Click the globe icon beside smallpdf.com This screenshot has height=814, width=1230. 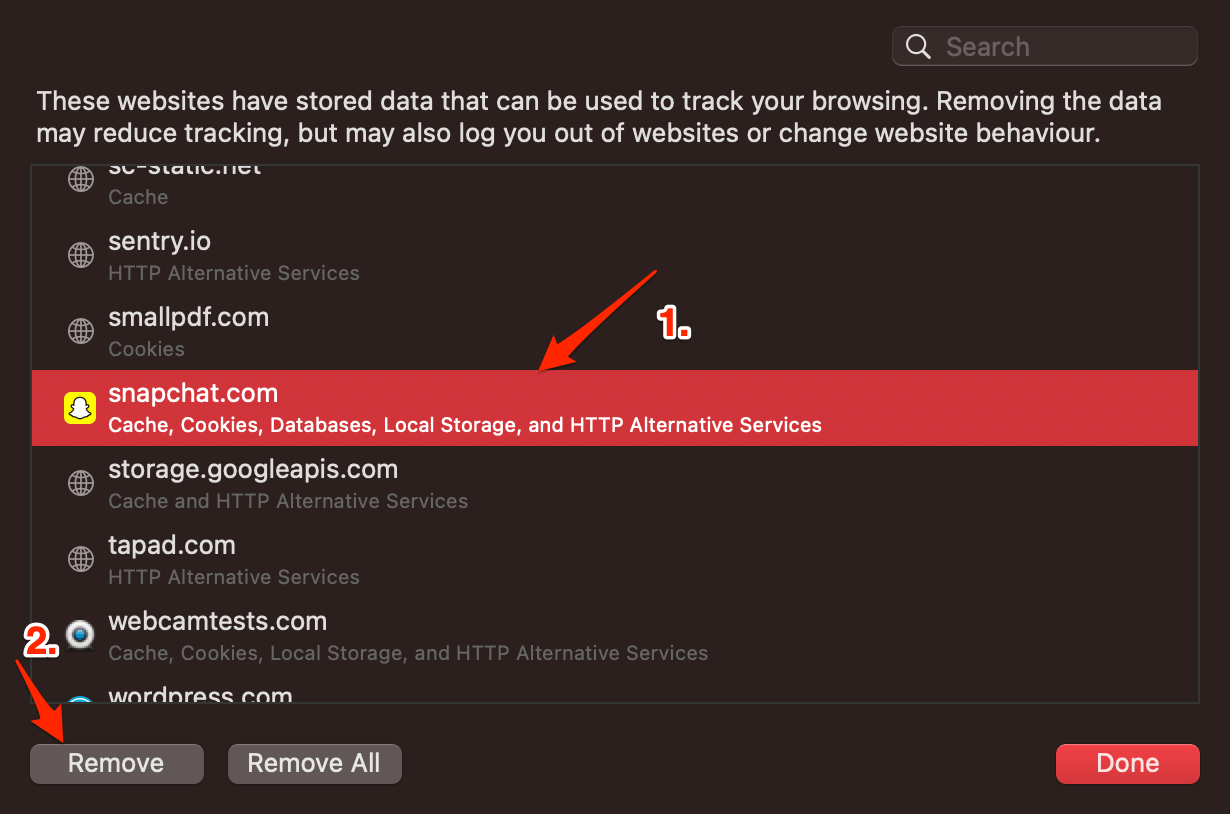point(80,331)
